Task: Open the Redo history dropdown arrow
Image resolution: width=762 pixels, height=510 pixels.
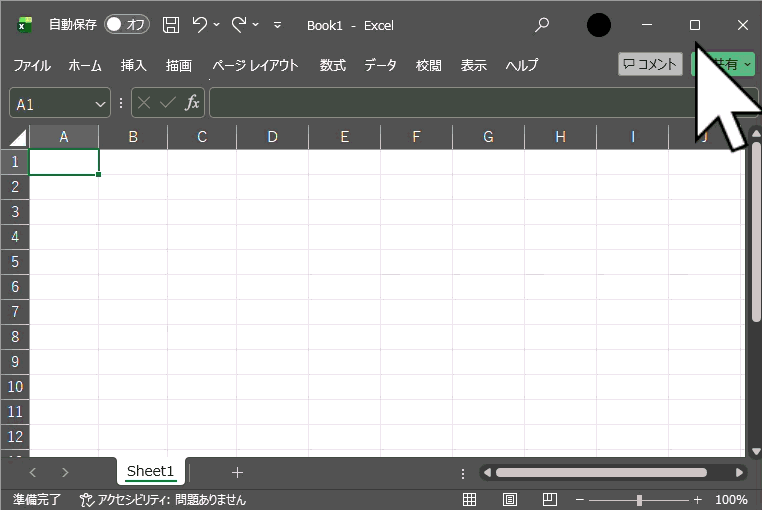Action: click(x=256, y=24)
